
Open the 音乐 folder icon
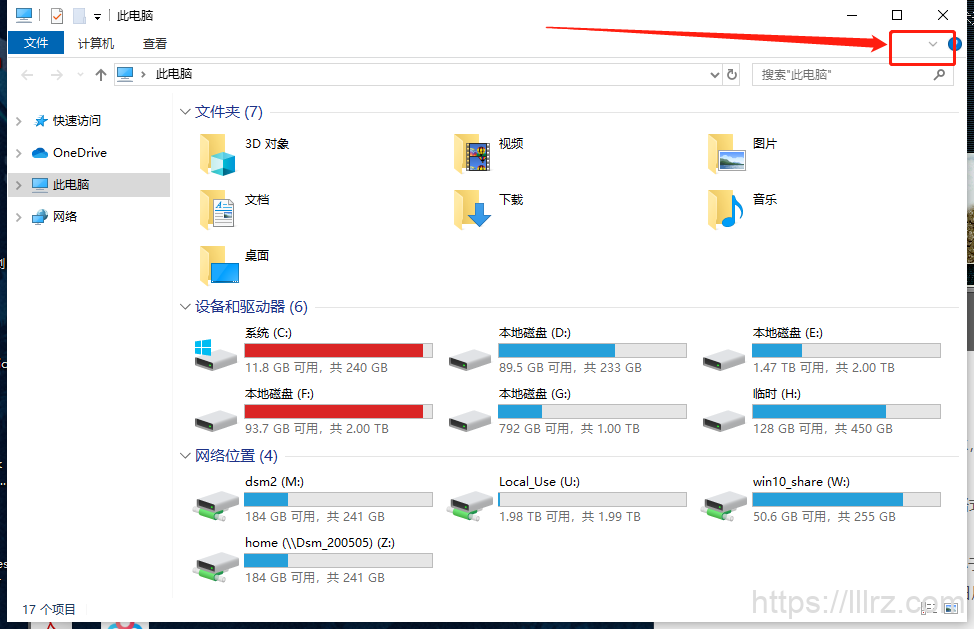click(x=726, y=210)
